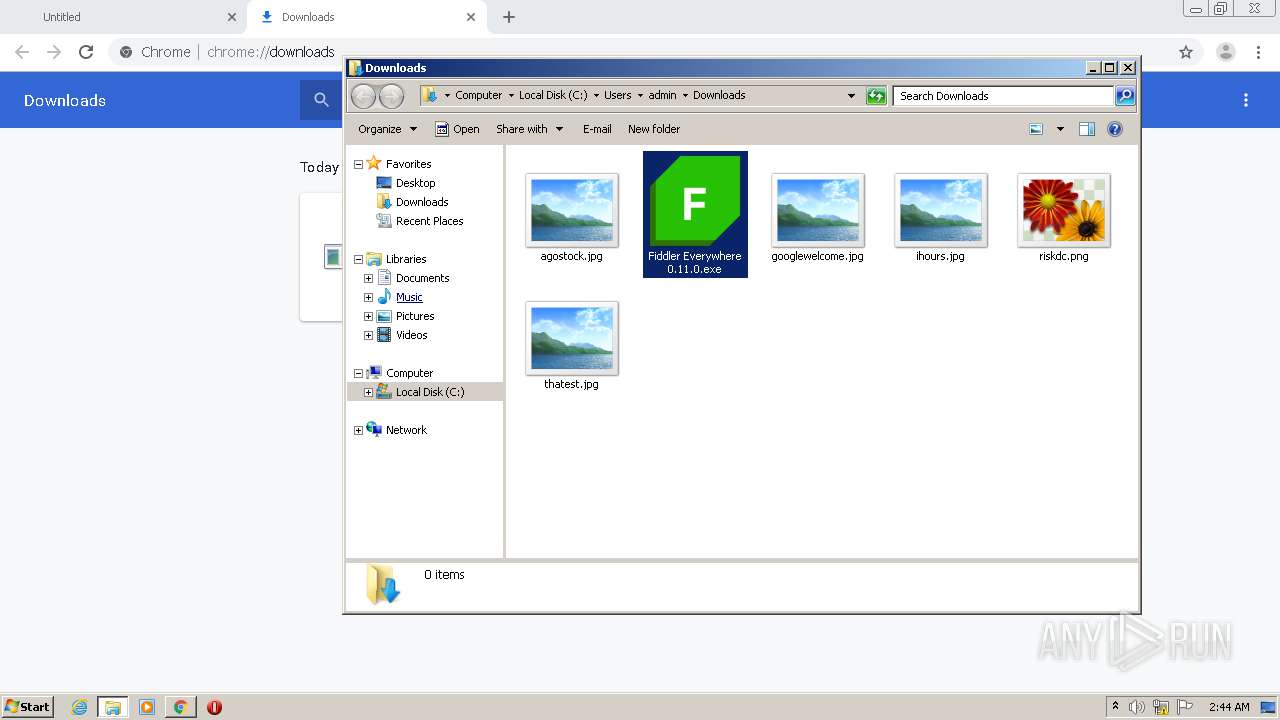The width and height of the screenshot is (1280, 720).
Task: Expand the Music library node
Action: tap(368, 297)
